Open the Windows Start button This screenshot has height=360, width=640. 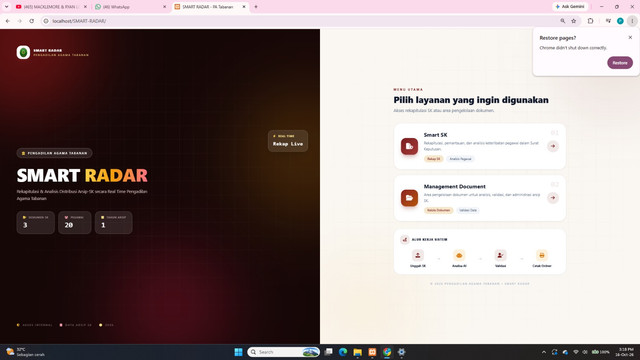click(238, 352)
